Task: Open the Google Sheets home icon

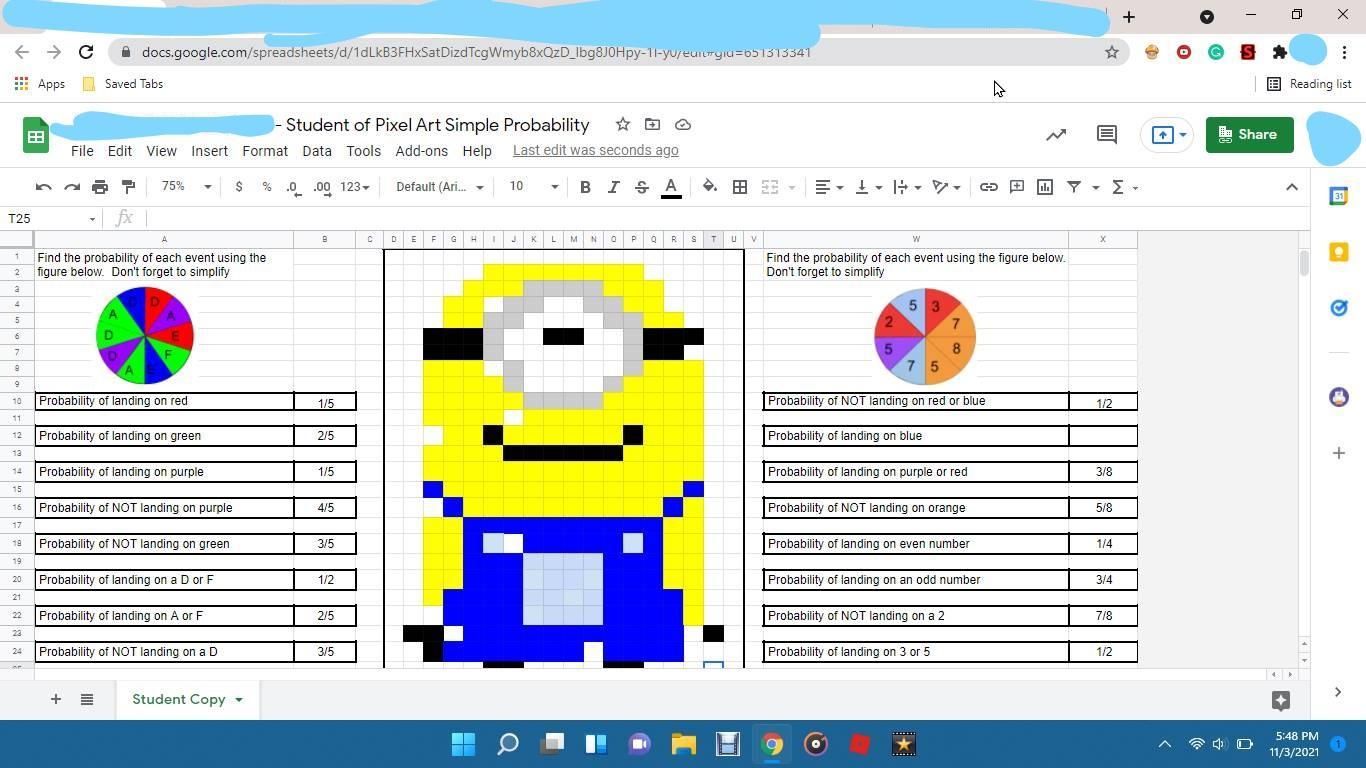Action: click(35, 136)
